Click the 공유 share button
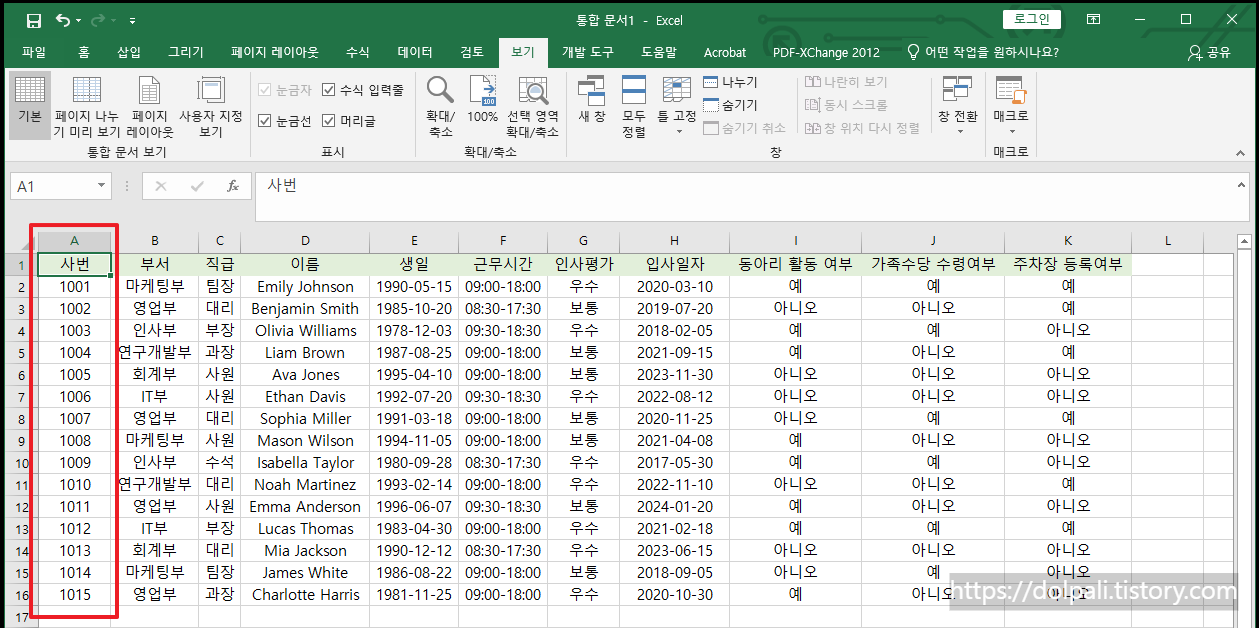 [1209, 52]
